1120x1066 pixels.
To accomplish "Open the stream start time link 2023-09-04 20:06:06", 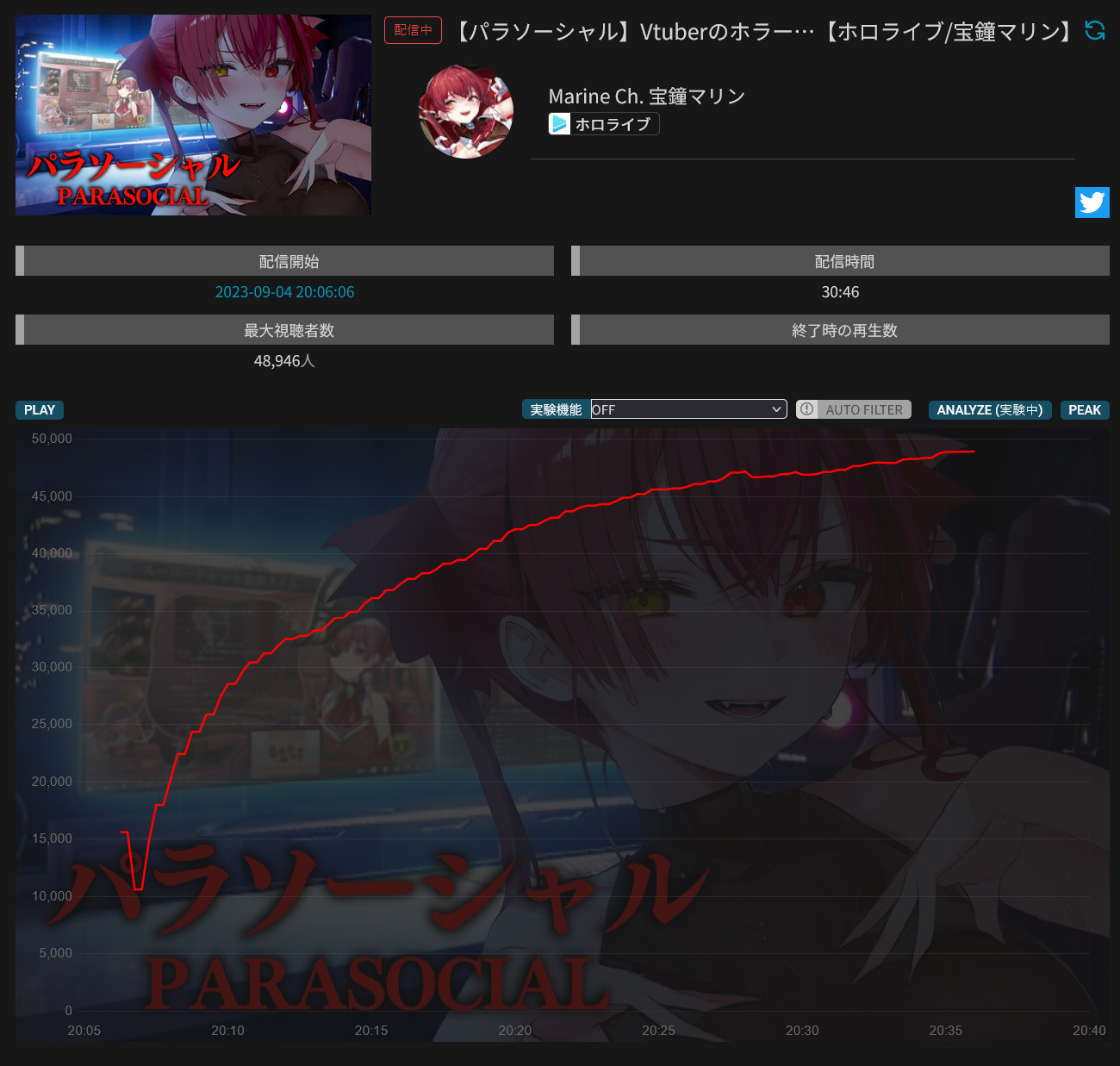I will coord(284,292).
